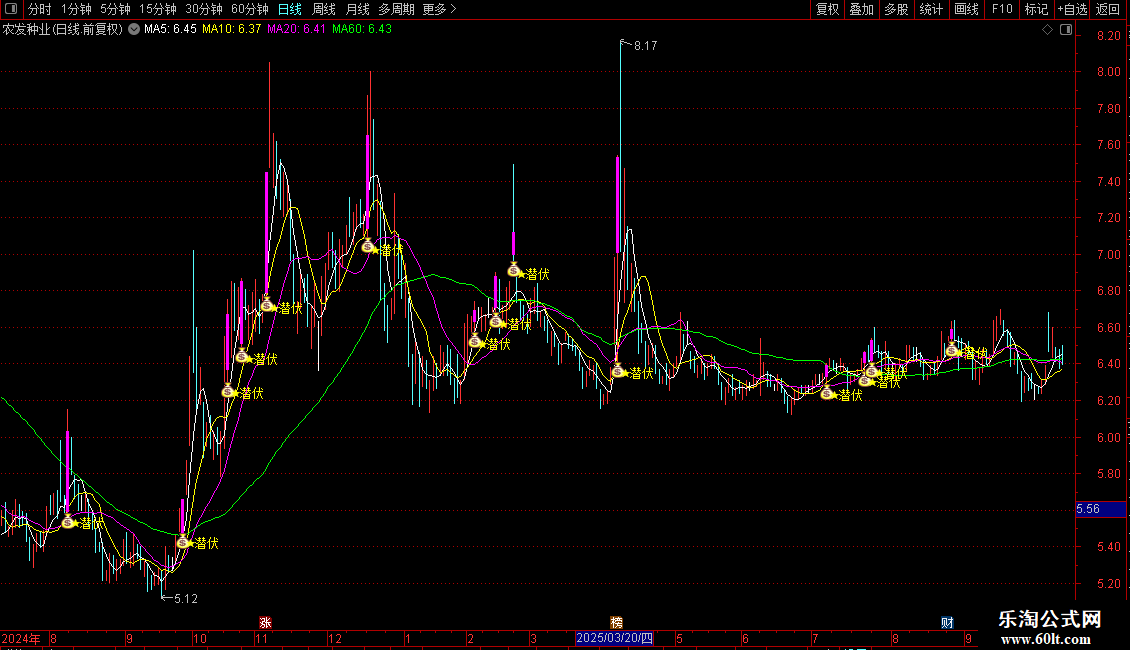Click the 潜伏 money bag icon at 5.12 low
The image size is (1130, 650).
(x=183, y=542)
